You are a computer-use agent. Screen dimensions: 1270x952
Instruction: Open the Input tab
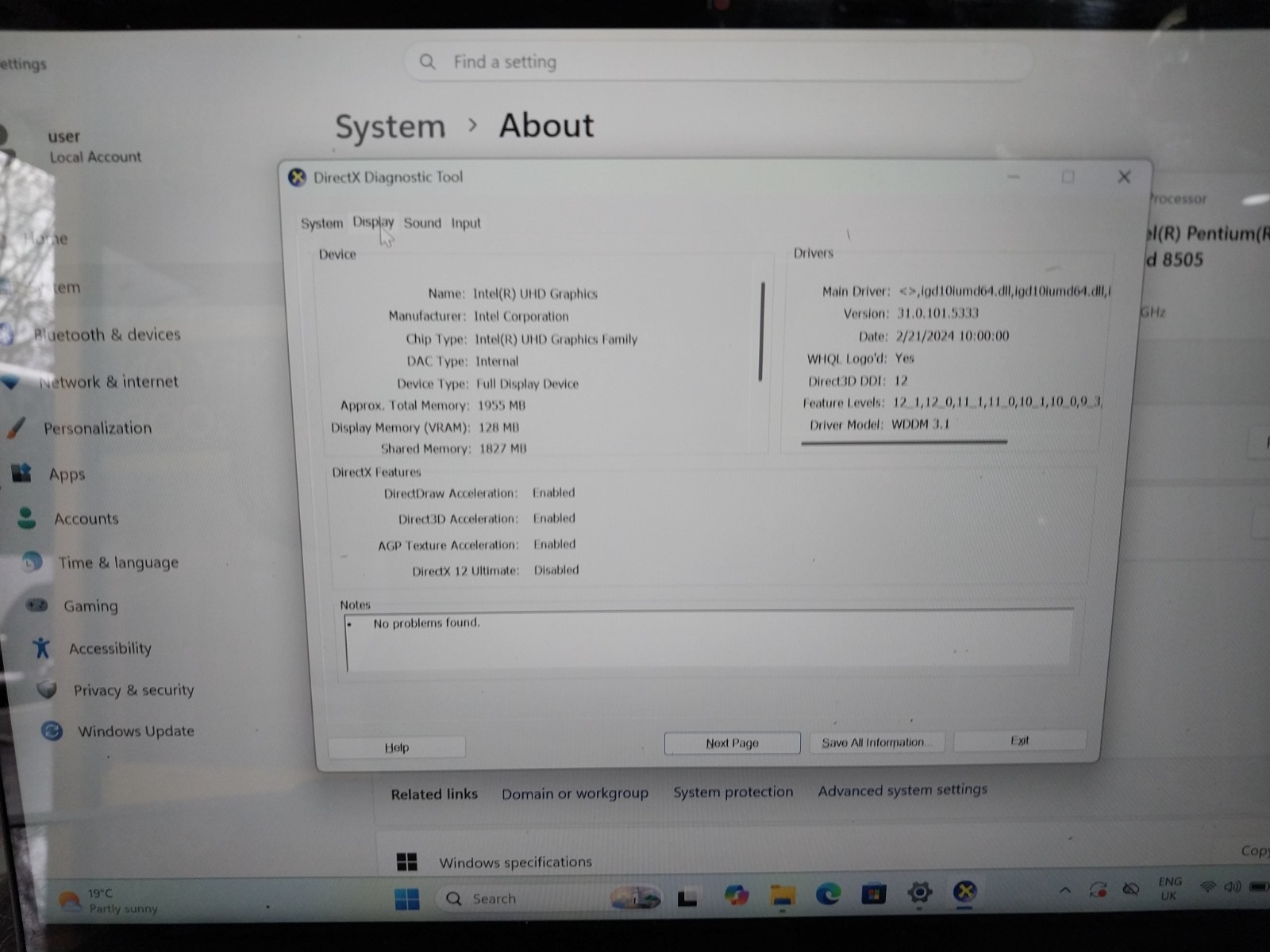pyautogui.click(x=466, y=224)
